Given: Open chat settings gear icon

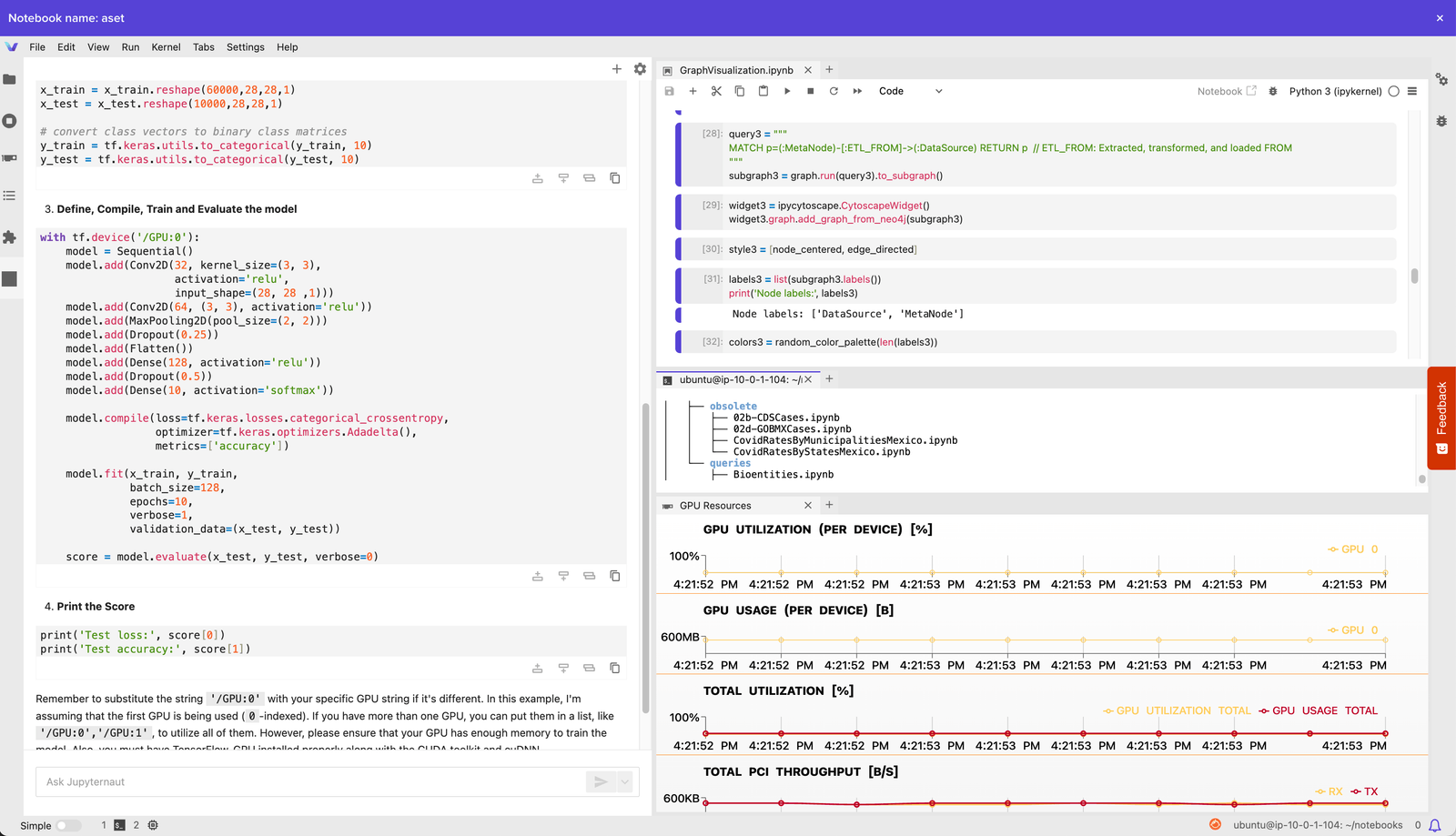Looking at the screenshot, I should click(640, 69).
